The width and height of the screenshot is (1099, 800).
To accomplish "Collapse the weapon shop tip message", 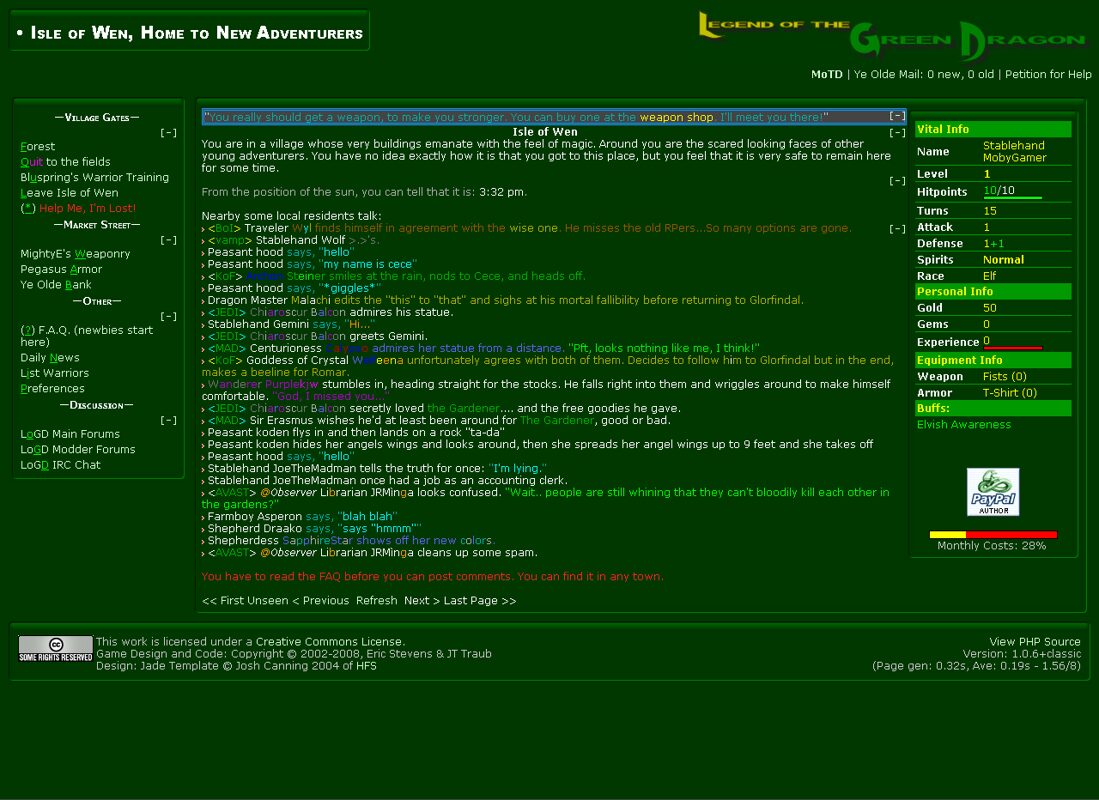I will coord(897,117).
